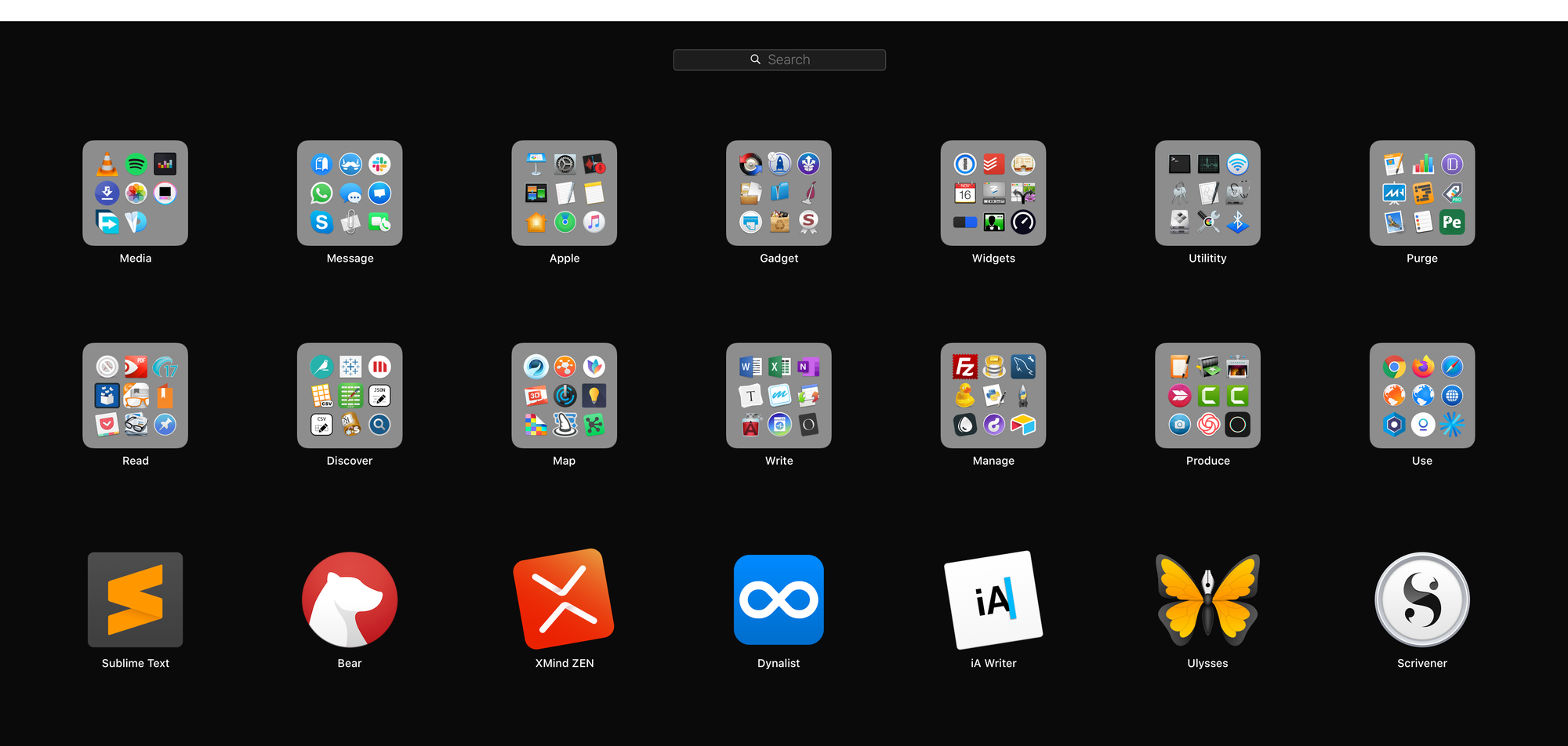Click the Scrivener label
1568x746 pixels.
click(1422, 663)
